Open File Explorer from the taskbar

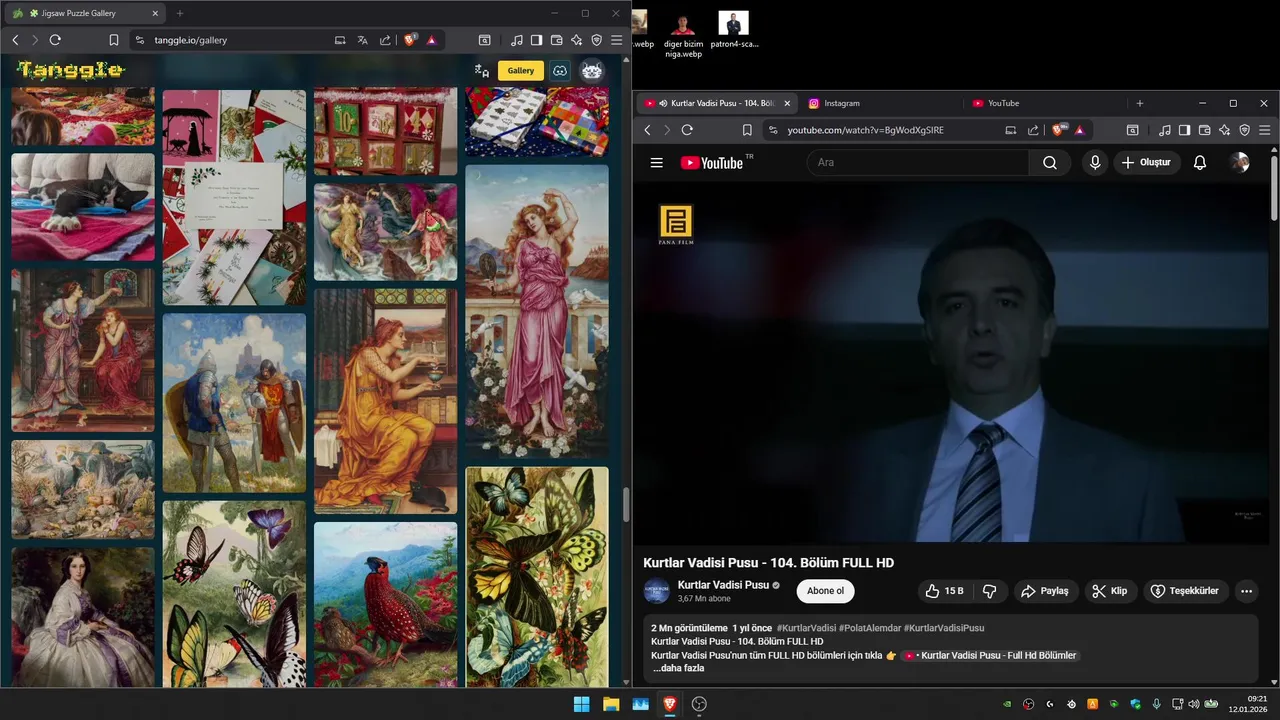click(x=611, y=704)
